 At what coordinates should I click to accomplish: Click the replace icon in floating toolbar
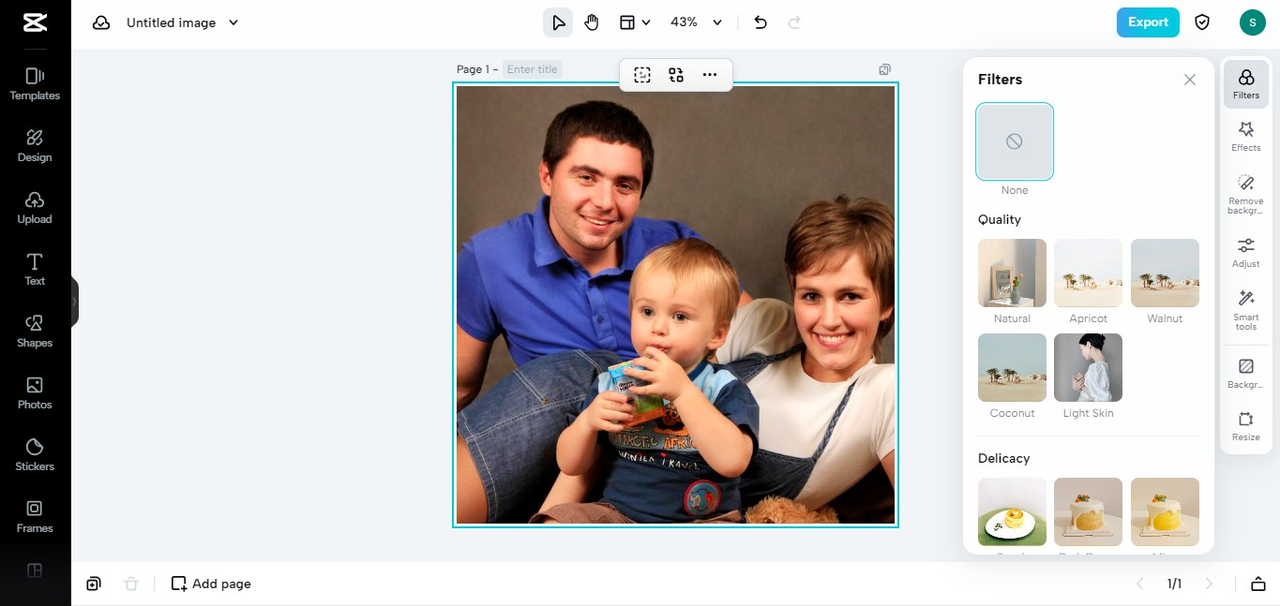click(676, 75)
